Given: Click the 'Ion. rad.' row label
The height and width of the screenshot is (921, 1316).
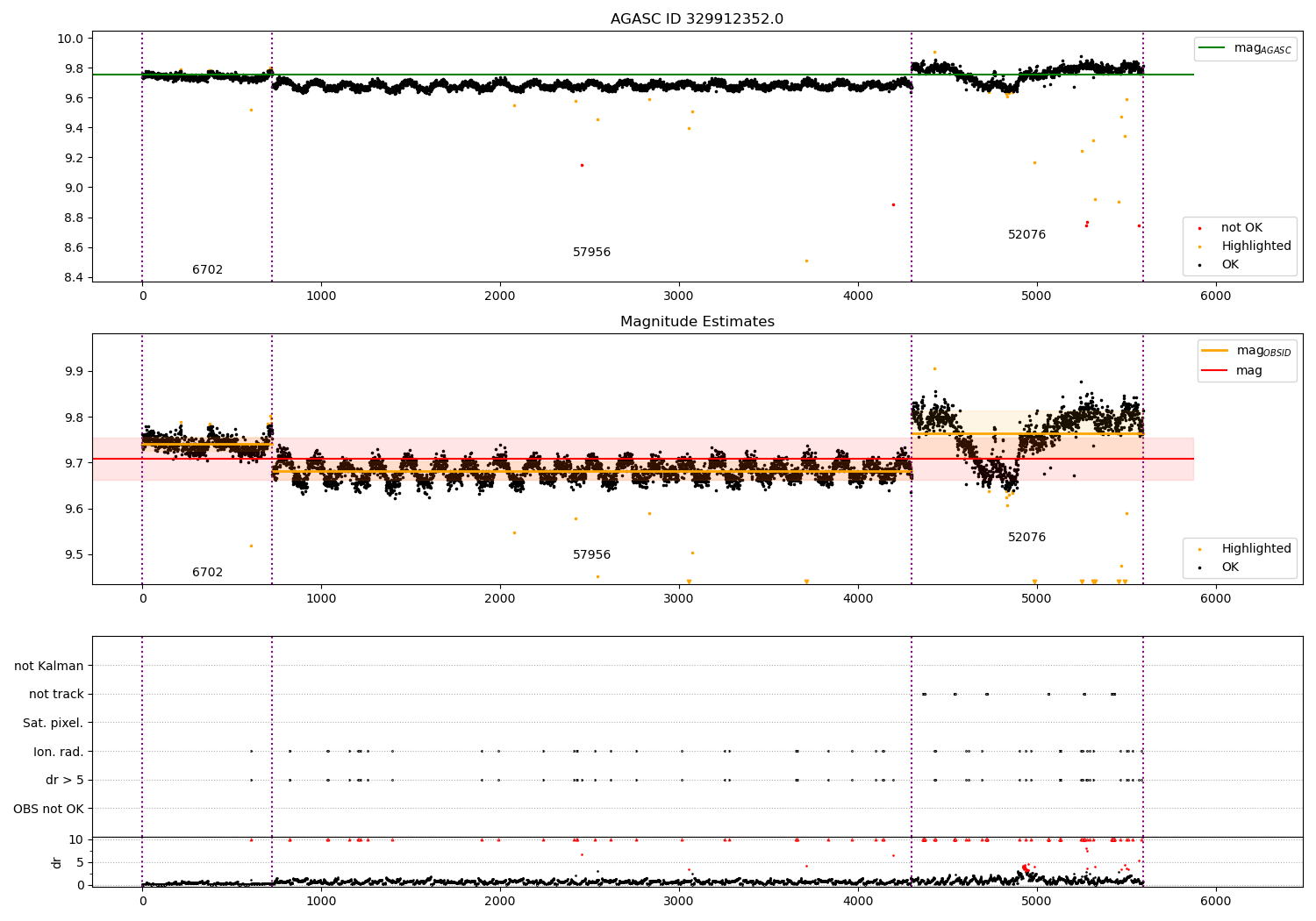Looking at the screenshot, I should (59, 752).
